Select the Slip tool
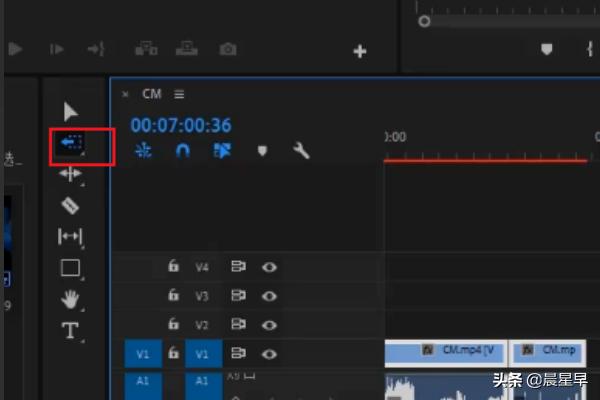The image size is (600, 400). coord(70,237)
